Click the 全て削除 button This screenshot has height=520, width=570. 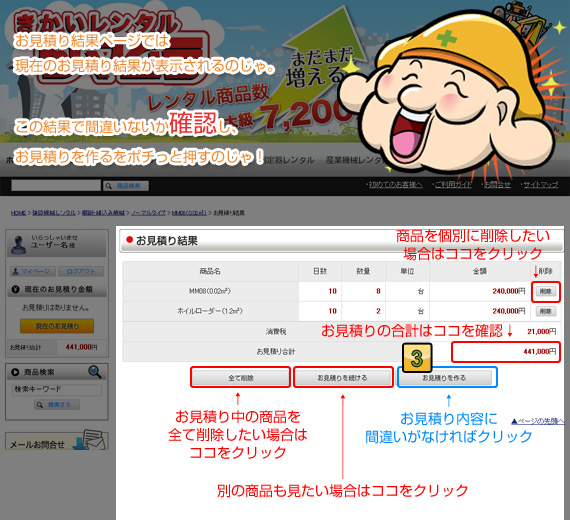tap(240, 378)
